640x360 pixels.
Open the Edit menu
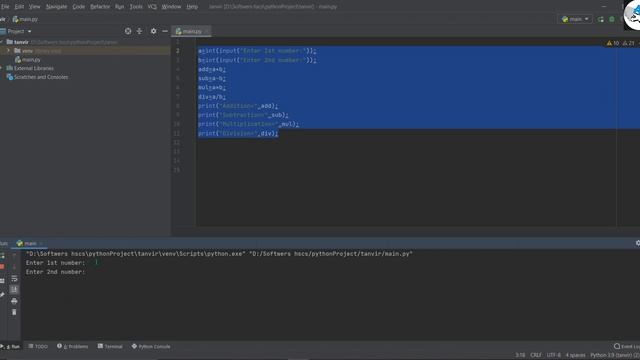(x=19, y=7)
